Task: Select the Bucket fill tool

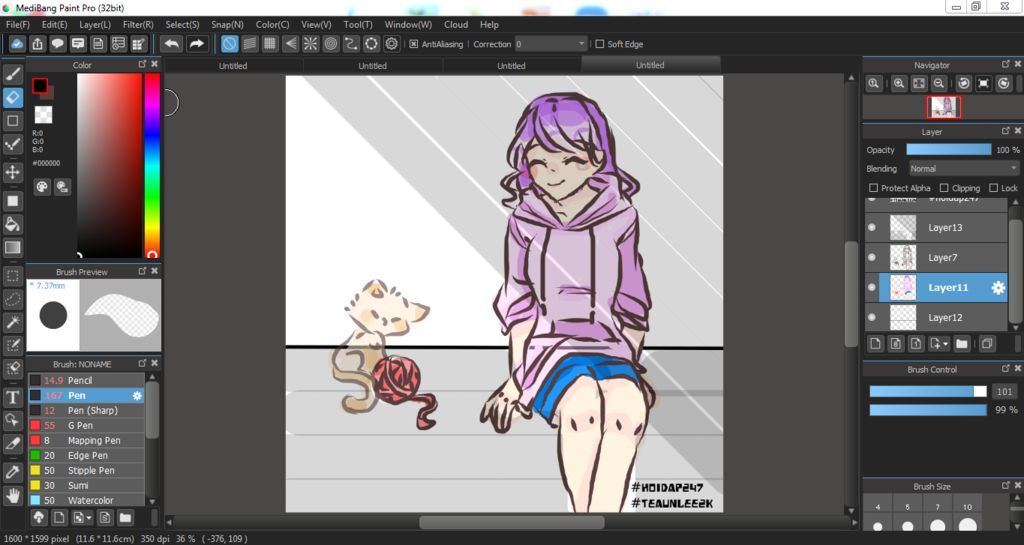Action: click(x=12, y=225)
